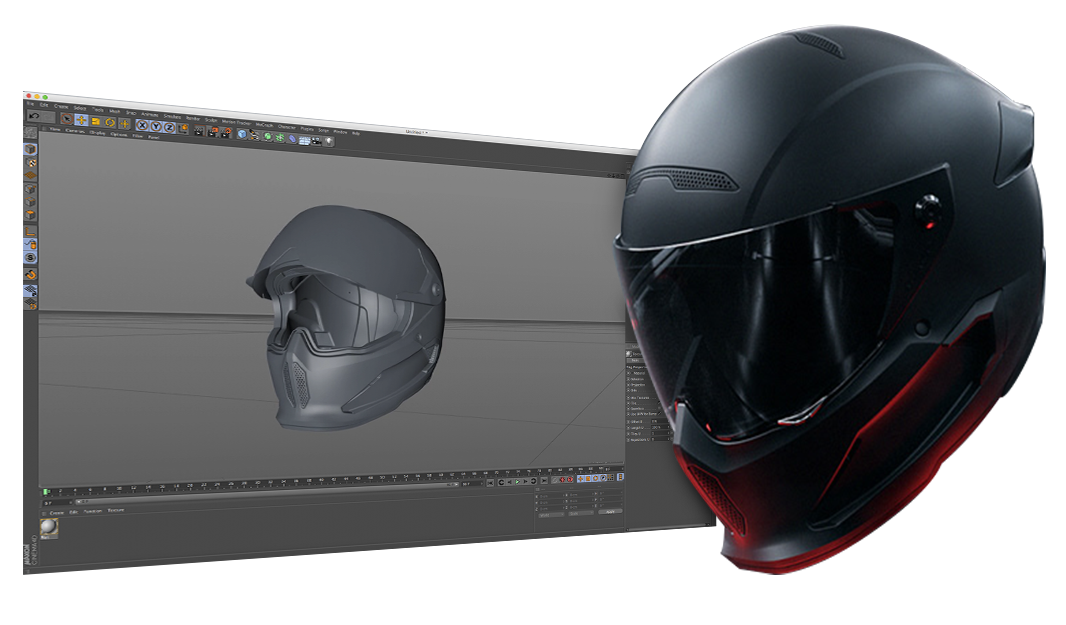
Task: Open the Render menu
Action: pos(193,118)
